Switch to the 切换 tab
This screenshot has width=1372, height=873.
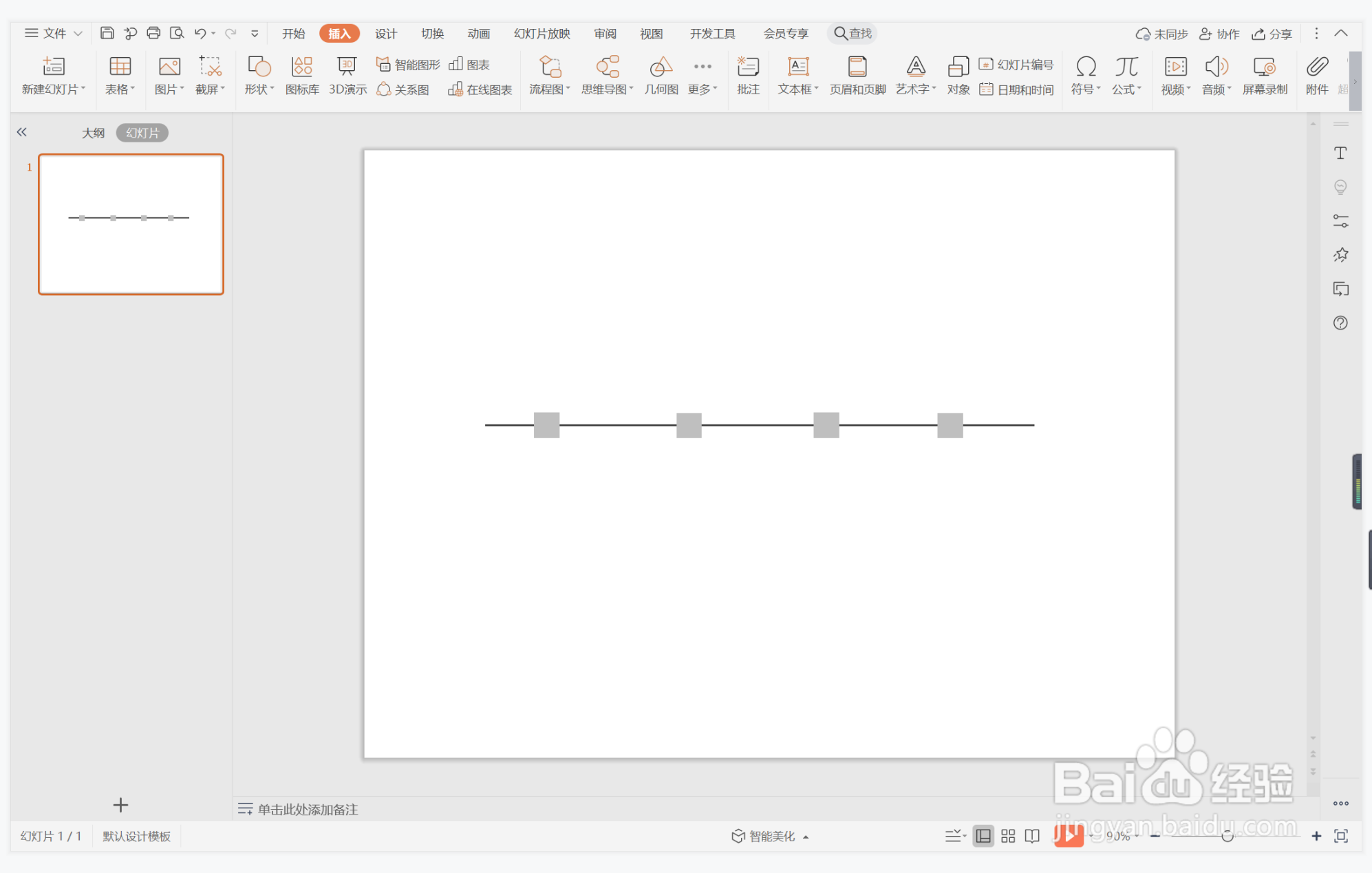click(433, 33)
